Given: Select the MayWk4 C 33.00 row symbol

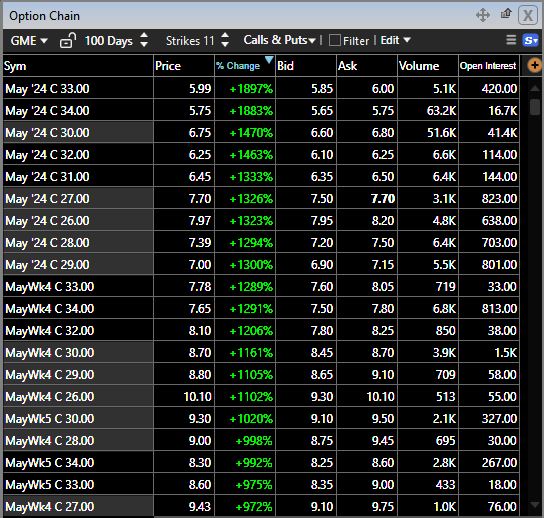Looking at the screenshot, I should 50,287.
